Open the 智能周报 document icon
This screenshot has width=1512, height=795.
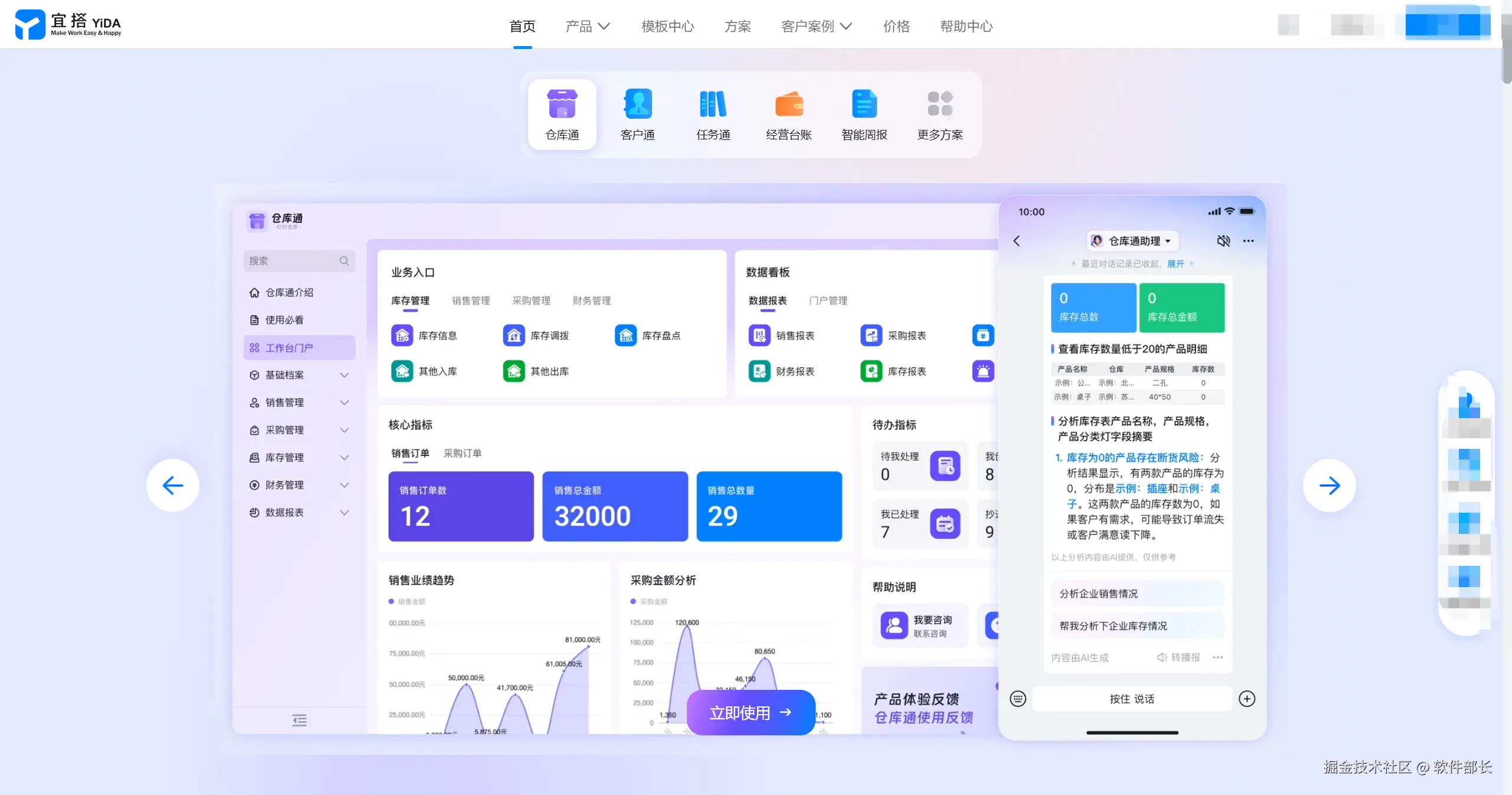(864, 105)
